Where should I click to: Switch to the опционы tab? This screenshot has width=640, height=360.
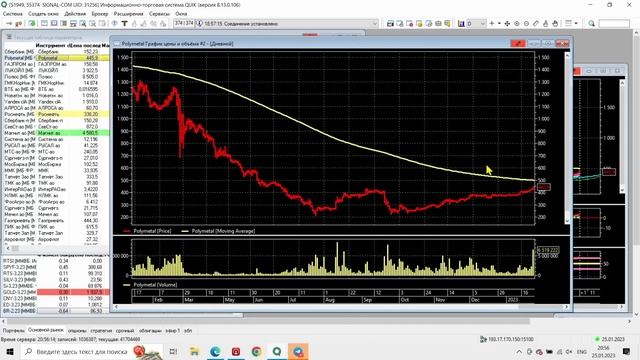77,331
